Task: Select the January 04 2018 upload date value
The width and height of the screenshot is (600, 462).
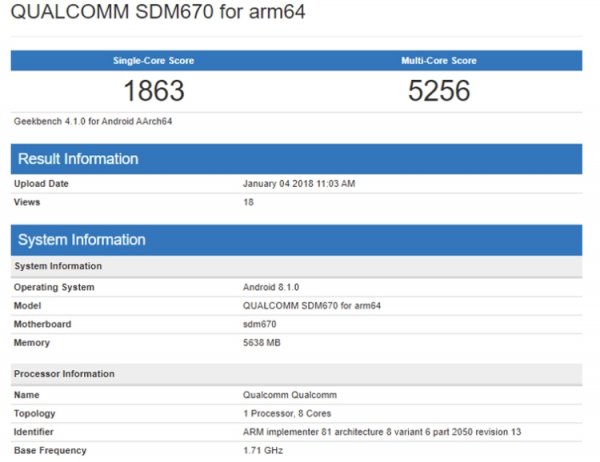Action: click(299, 184)
